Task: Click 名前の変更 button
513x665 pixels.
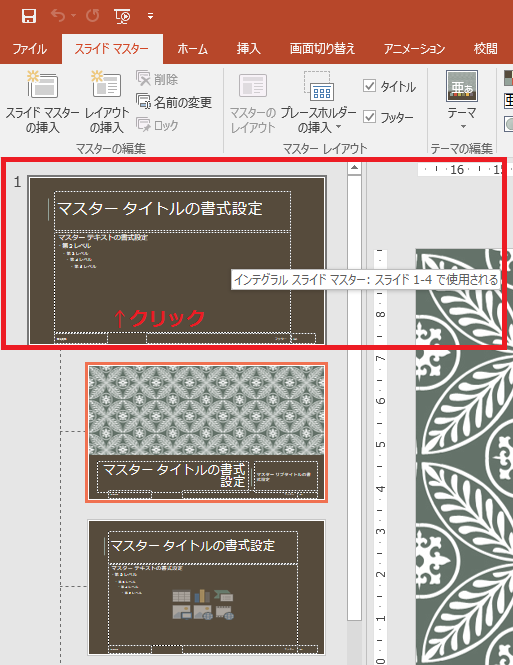Action: pyautogui.click(x=174, y=102)
